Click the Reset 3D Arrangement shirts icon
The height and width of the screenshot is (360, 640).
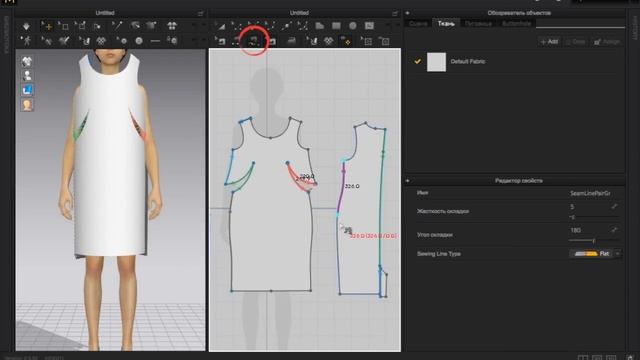click(172, 26)
